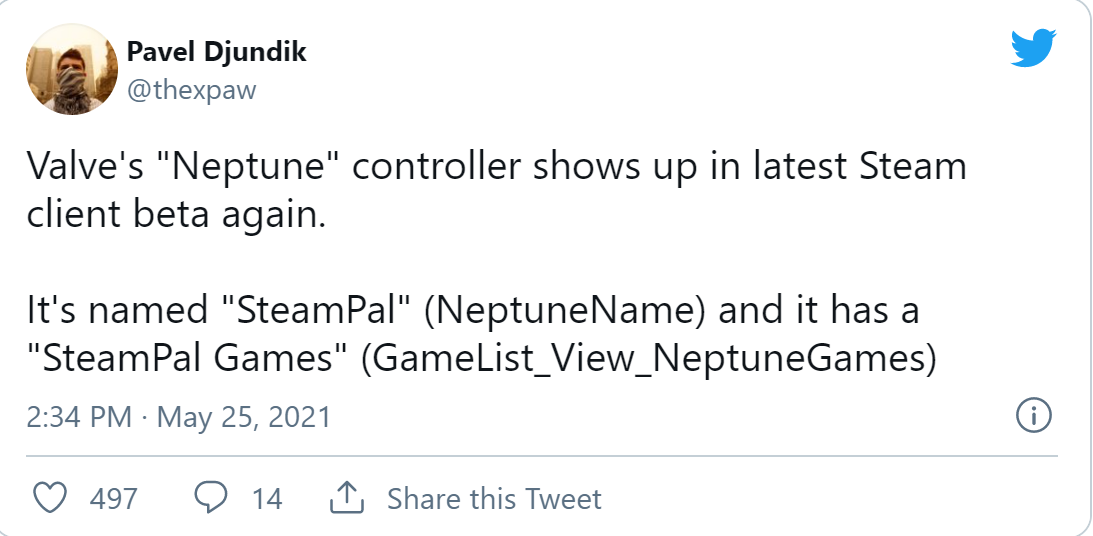The width and height of the screenshot is (1093, 536).
Task: Click the text GameList_View_NeptuneGames
Action: coord(649,360)
